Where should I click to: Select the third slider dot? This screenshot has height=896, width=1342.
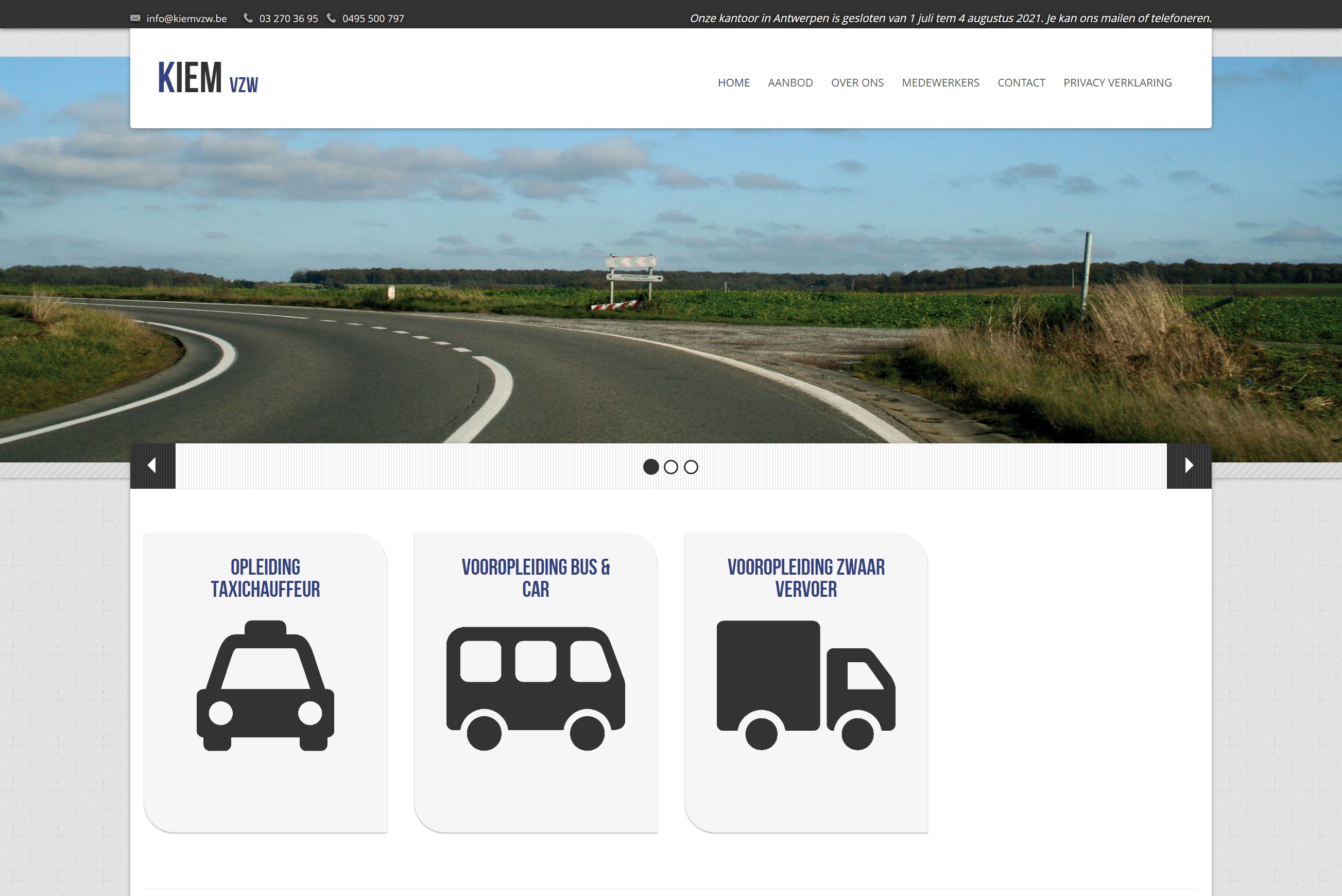click(691, 467)
